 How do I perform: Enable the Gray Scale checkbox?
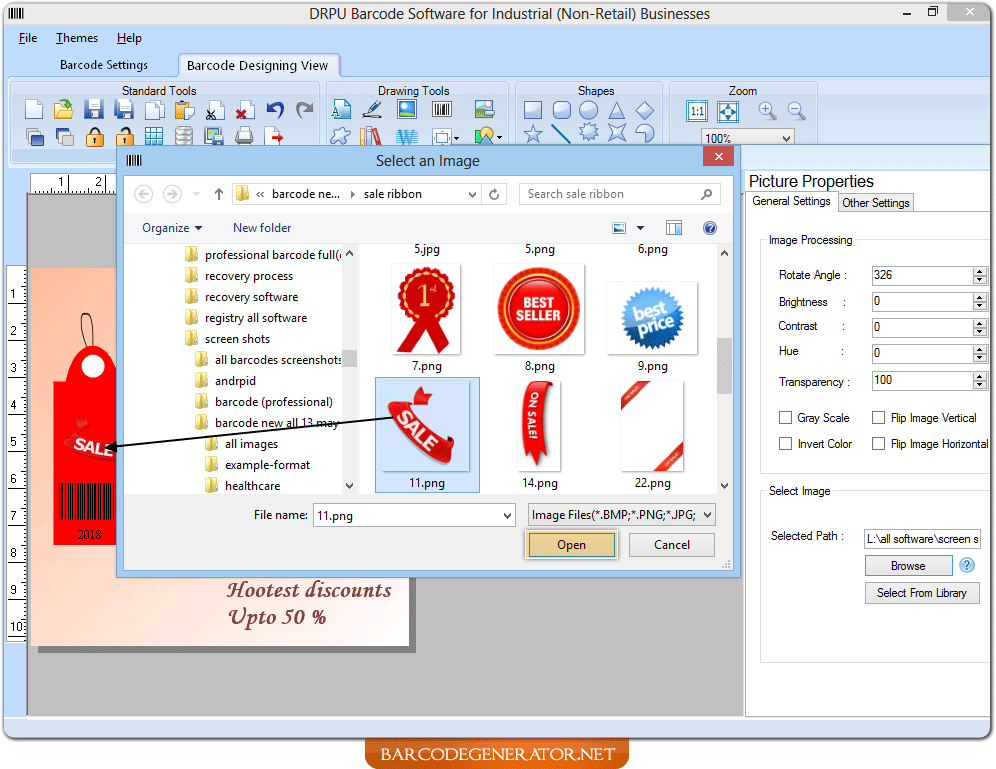tap(786, 417)
